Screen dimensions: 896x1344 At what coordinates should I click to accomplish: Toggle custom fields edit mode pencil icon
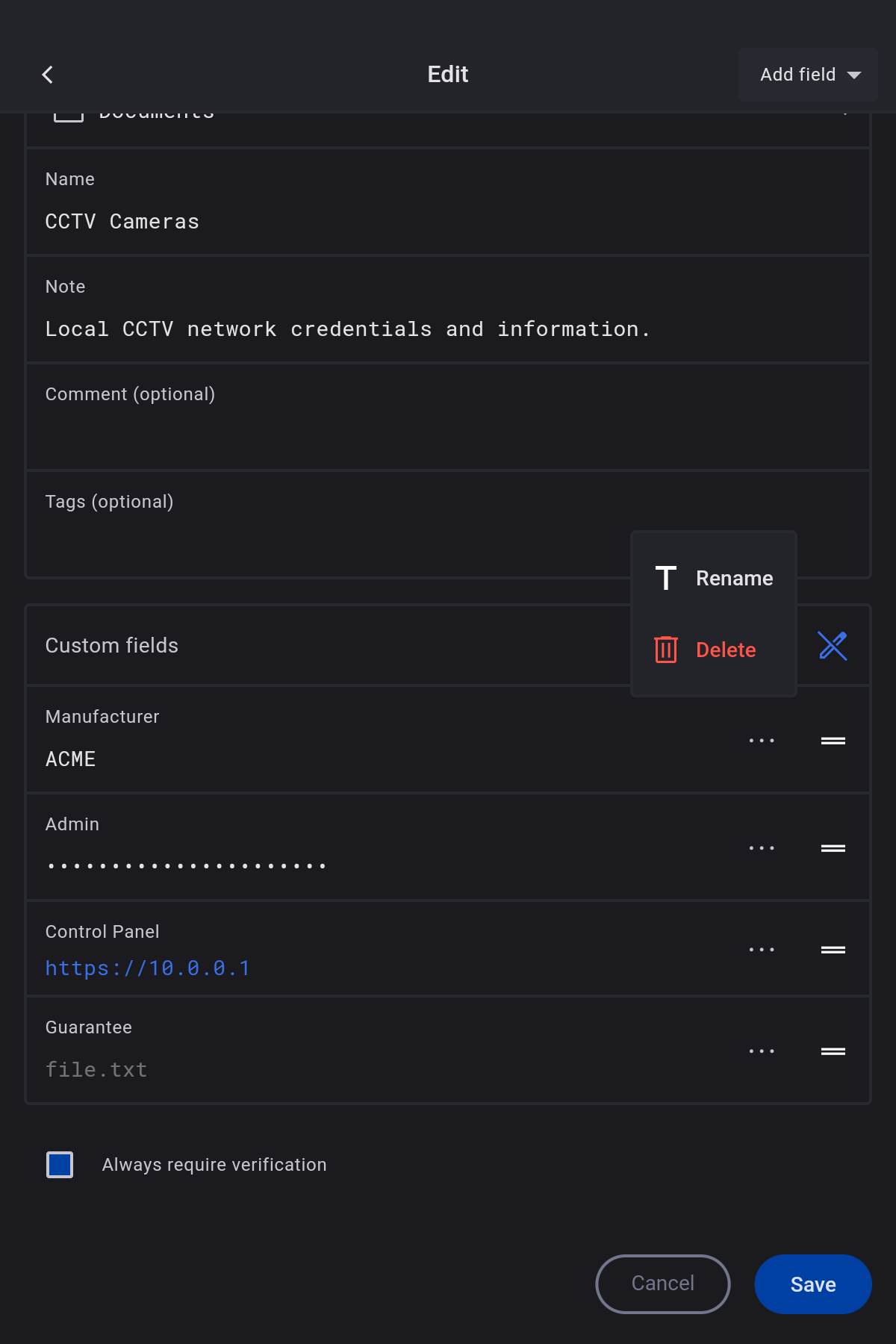point(833,646)
